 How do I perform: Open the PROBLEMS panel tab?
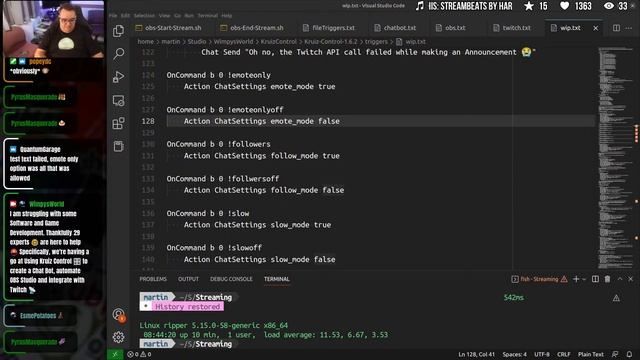[x=153, y=279]
